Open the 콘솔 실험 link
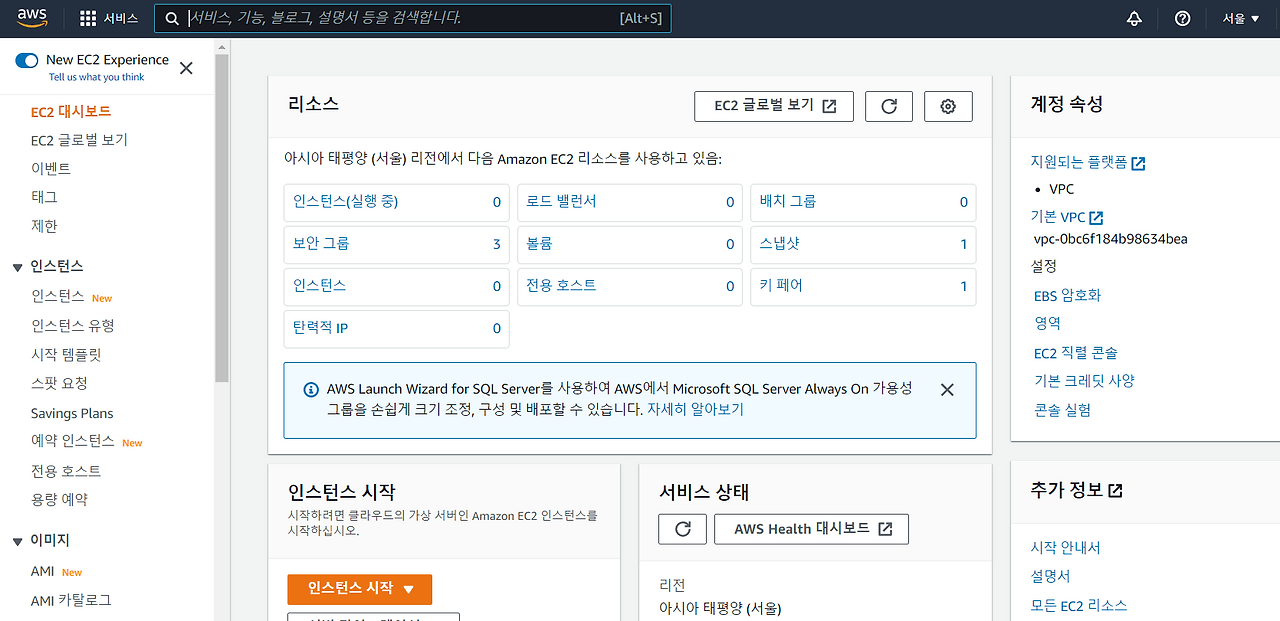Screen dimensions: 1280x621 point(1062,410)
